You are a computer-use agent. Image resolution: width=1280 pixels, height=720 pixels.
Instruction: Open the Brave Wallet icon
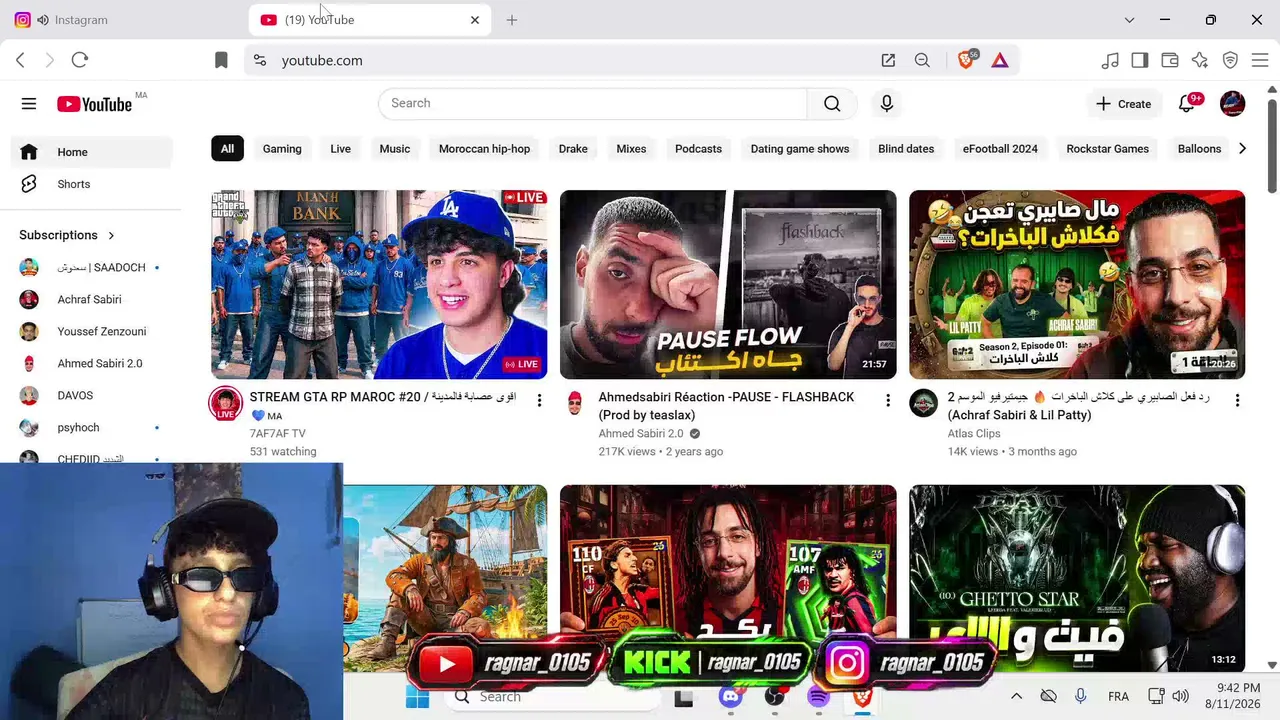(1170, 60)
